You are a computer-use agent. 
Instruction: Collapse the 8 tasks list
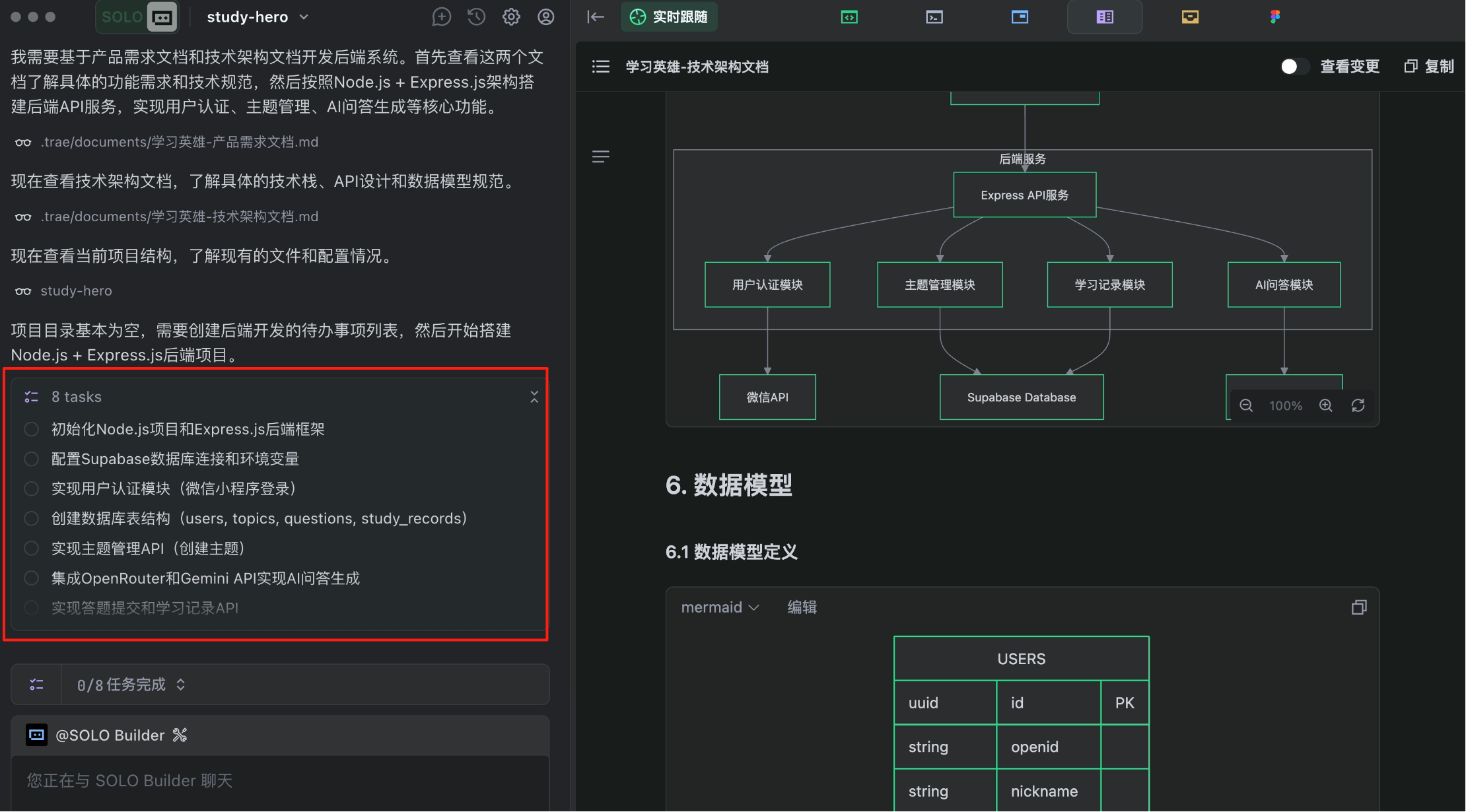click(534, 397)
